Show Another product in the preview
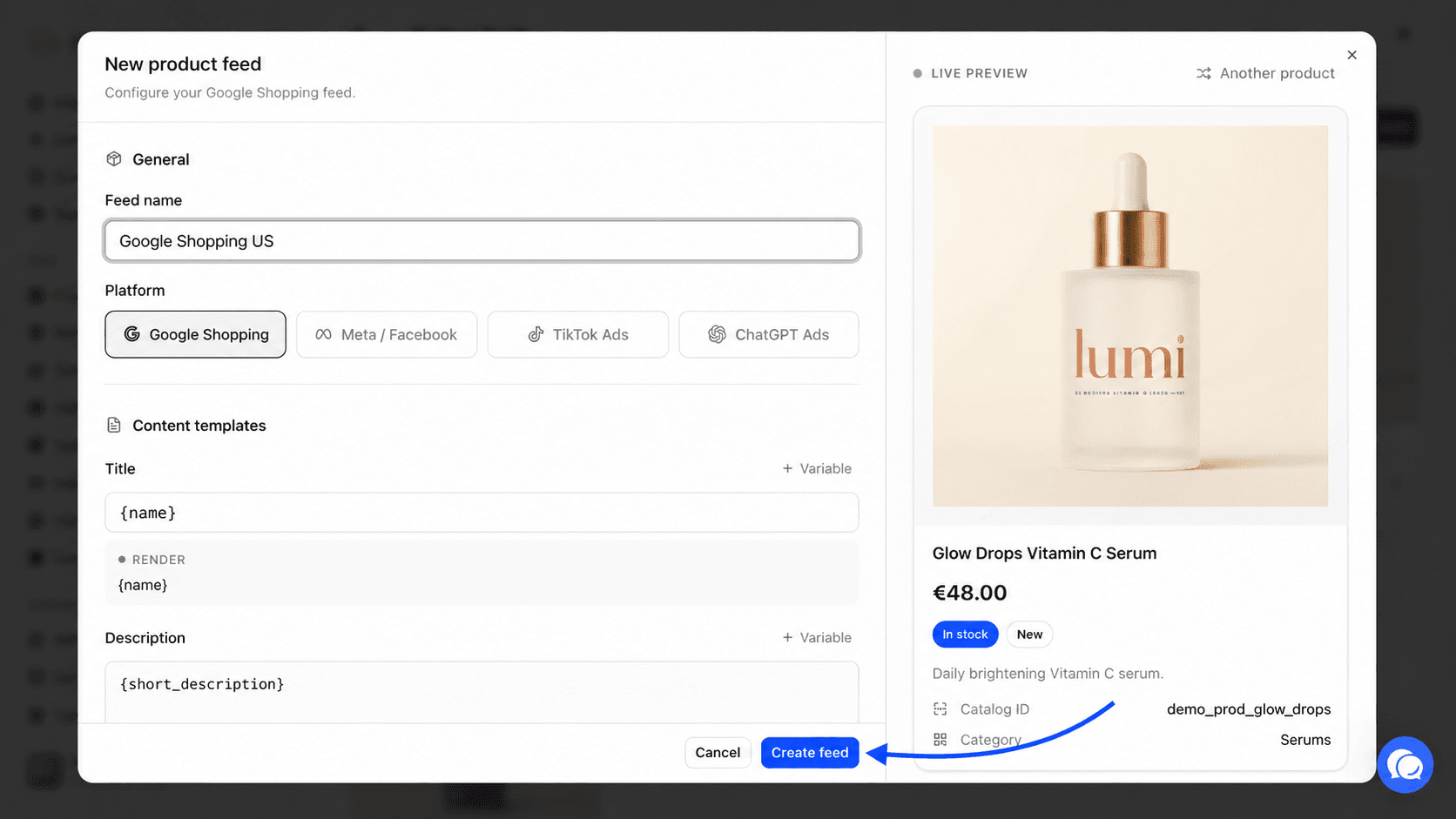 (x=1265, y=73)
